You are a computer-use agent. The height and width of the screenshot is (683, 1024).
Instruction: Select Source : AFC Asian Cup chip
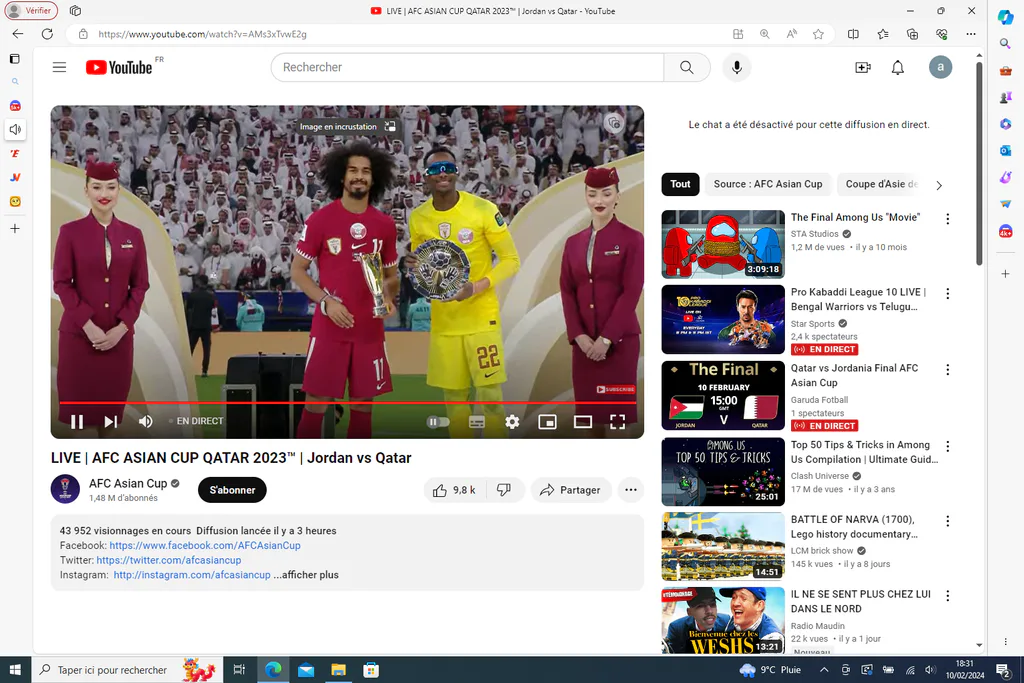[x=767, y=184]
